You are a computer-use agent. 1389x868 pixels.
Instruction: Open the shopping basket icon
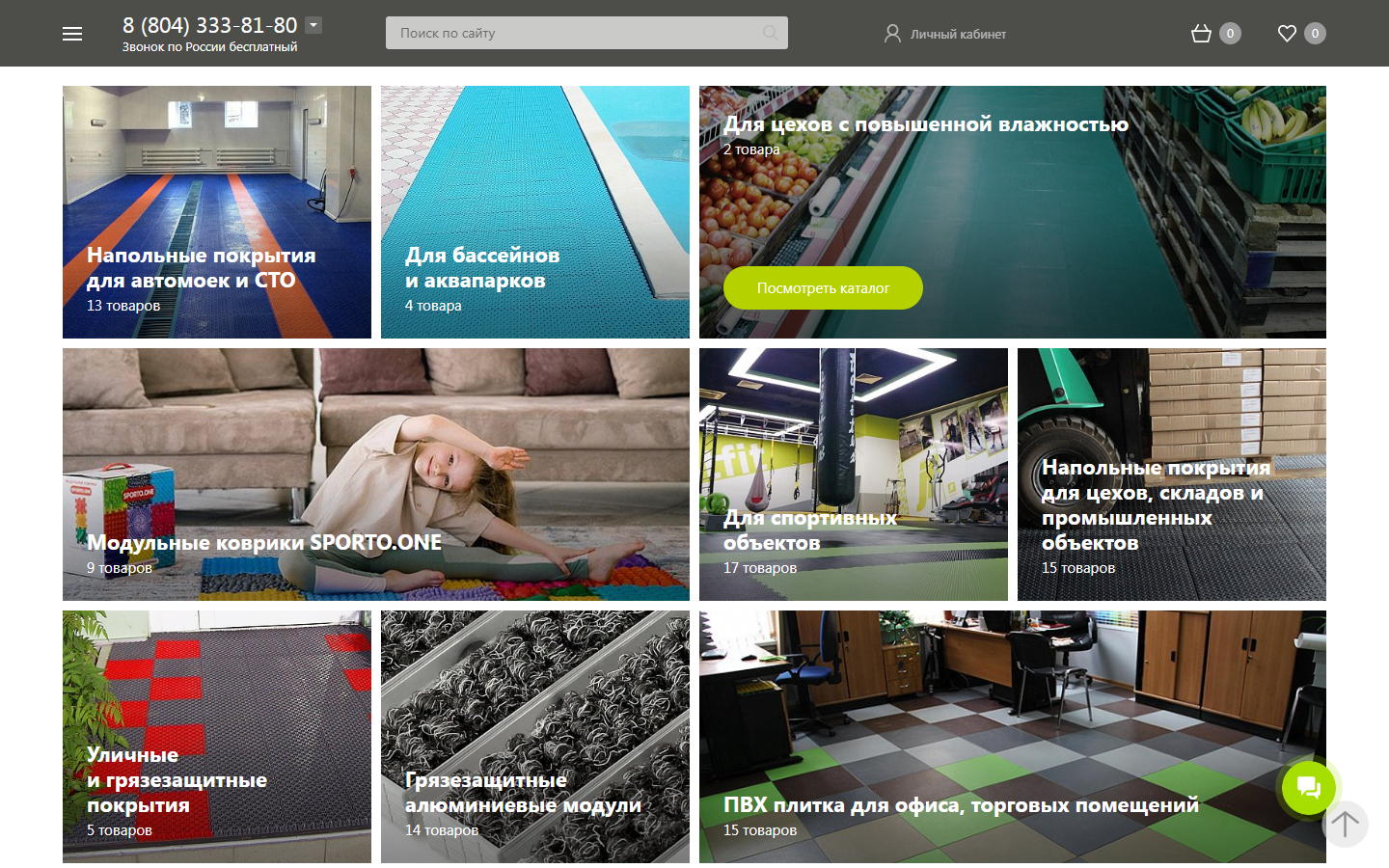coord(1201,34)
